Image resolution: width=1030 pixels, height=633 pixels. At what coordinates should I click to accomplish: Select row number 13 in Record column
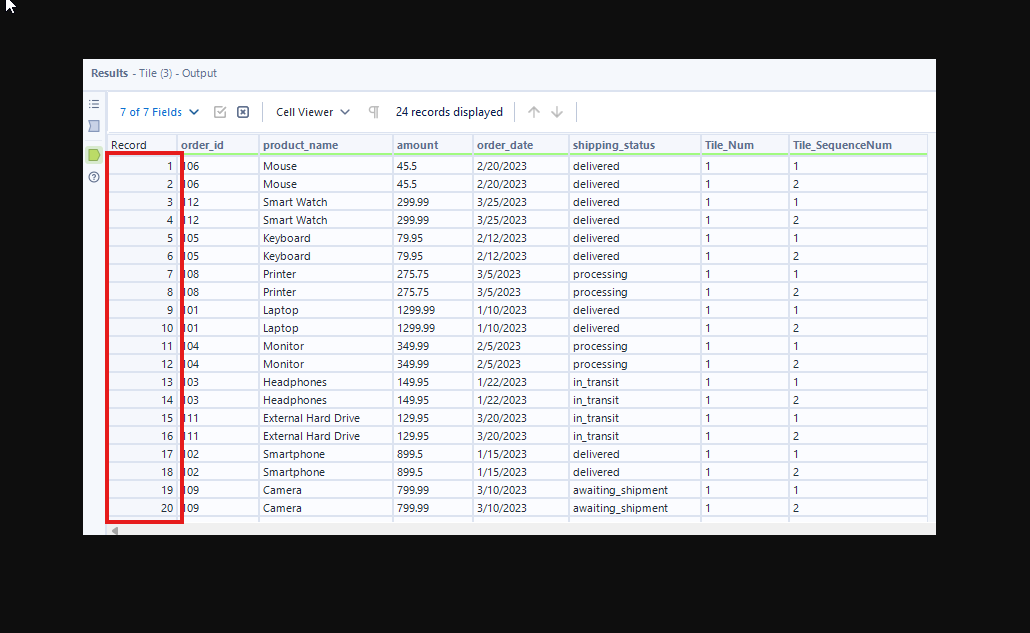145,382
